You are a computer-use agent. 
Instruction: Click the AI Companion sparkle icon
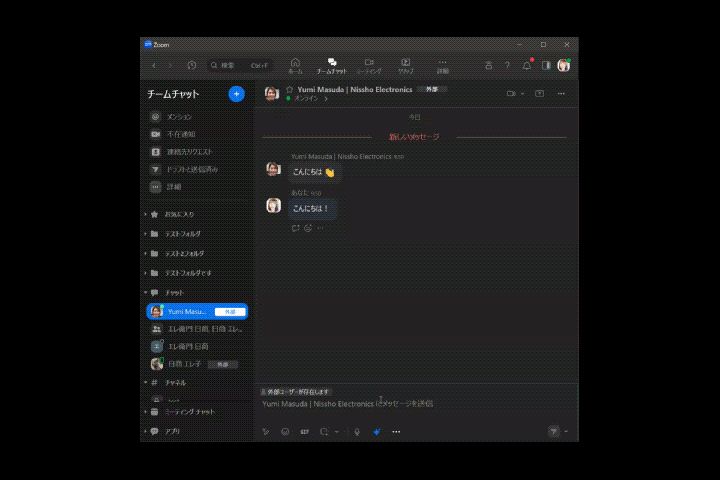tap(377, 431)
